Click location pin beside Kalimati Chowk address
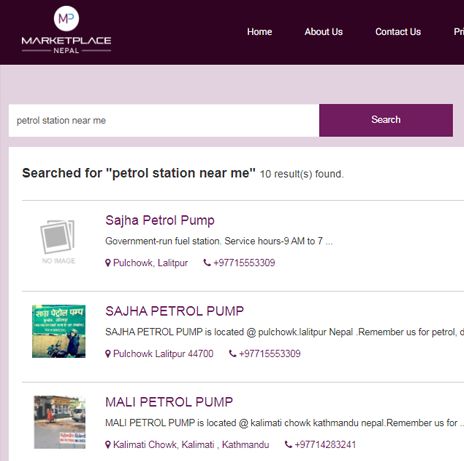 [108, 445]
